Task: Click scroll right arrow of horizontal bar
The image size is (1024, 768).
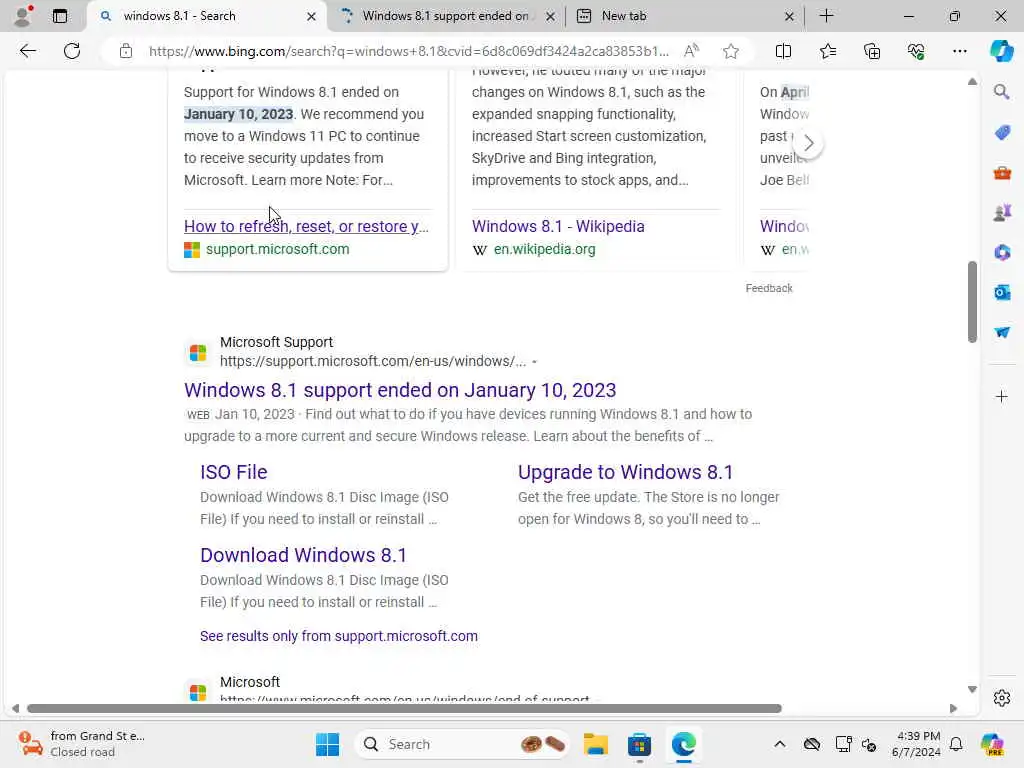Action: tap(953, 709)
